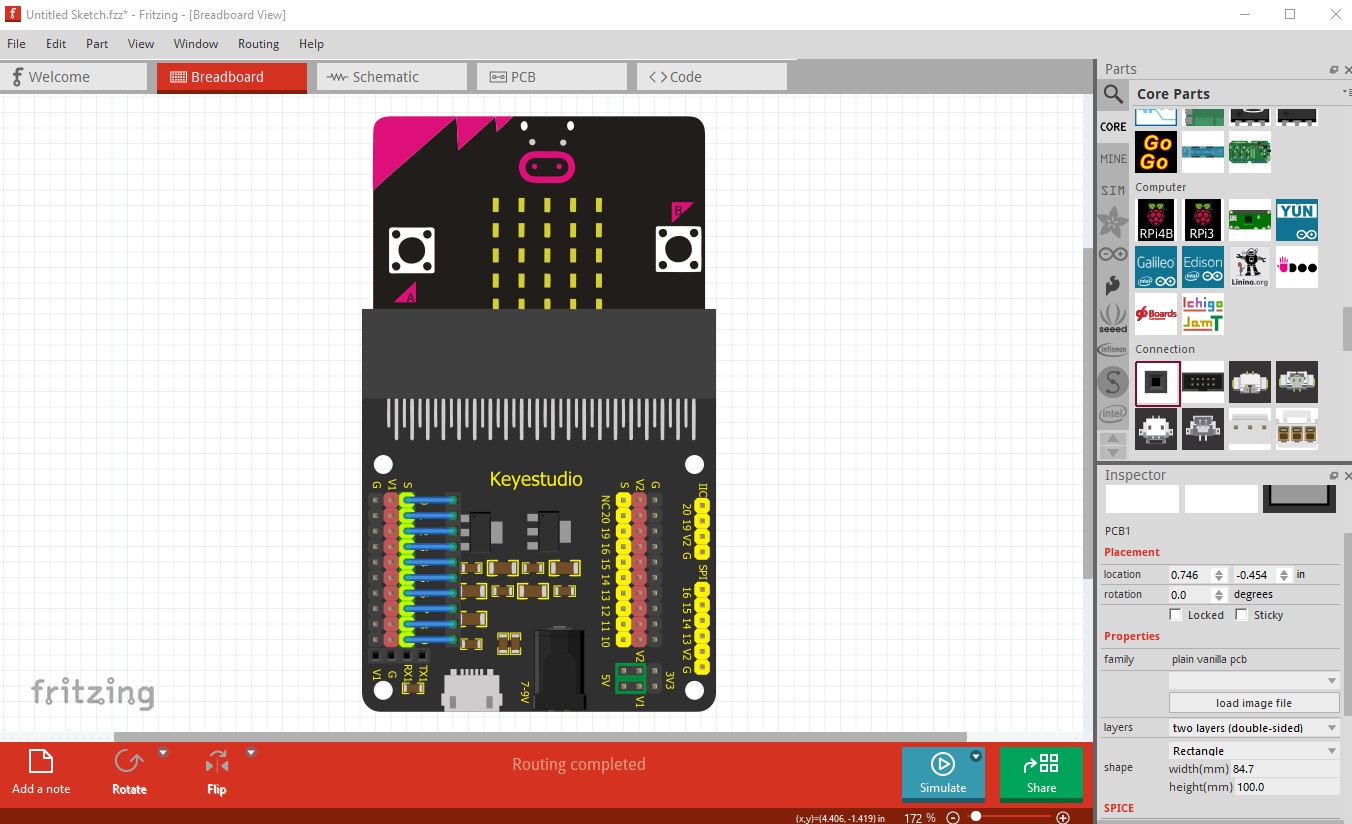Screen dimensions: 1352x824
Task: Adjust the zoom slider handle
Action: click(976, 817)
